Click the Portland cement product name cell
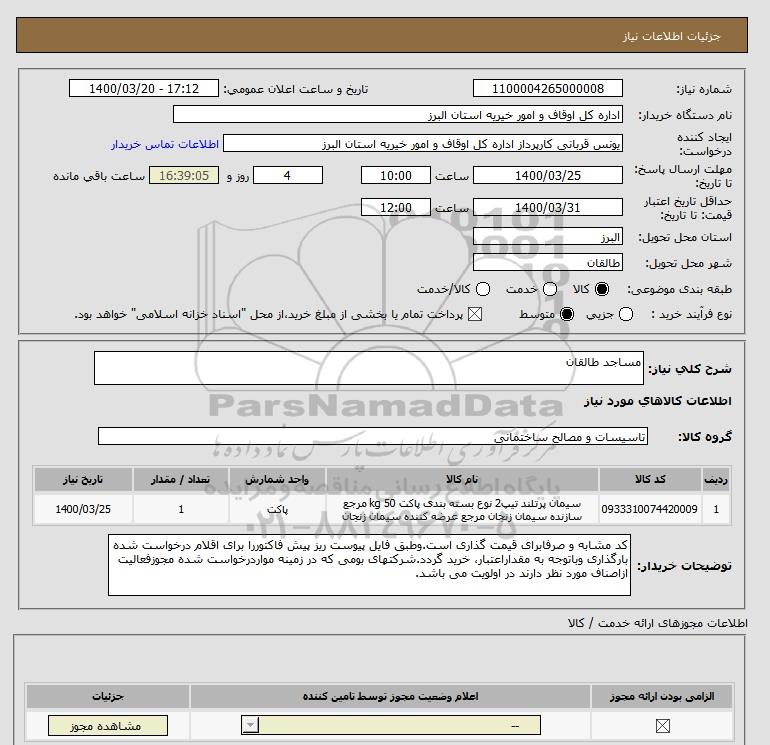Image resolution: width=770 pixels, height=745 pixels. click(462, 509)
